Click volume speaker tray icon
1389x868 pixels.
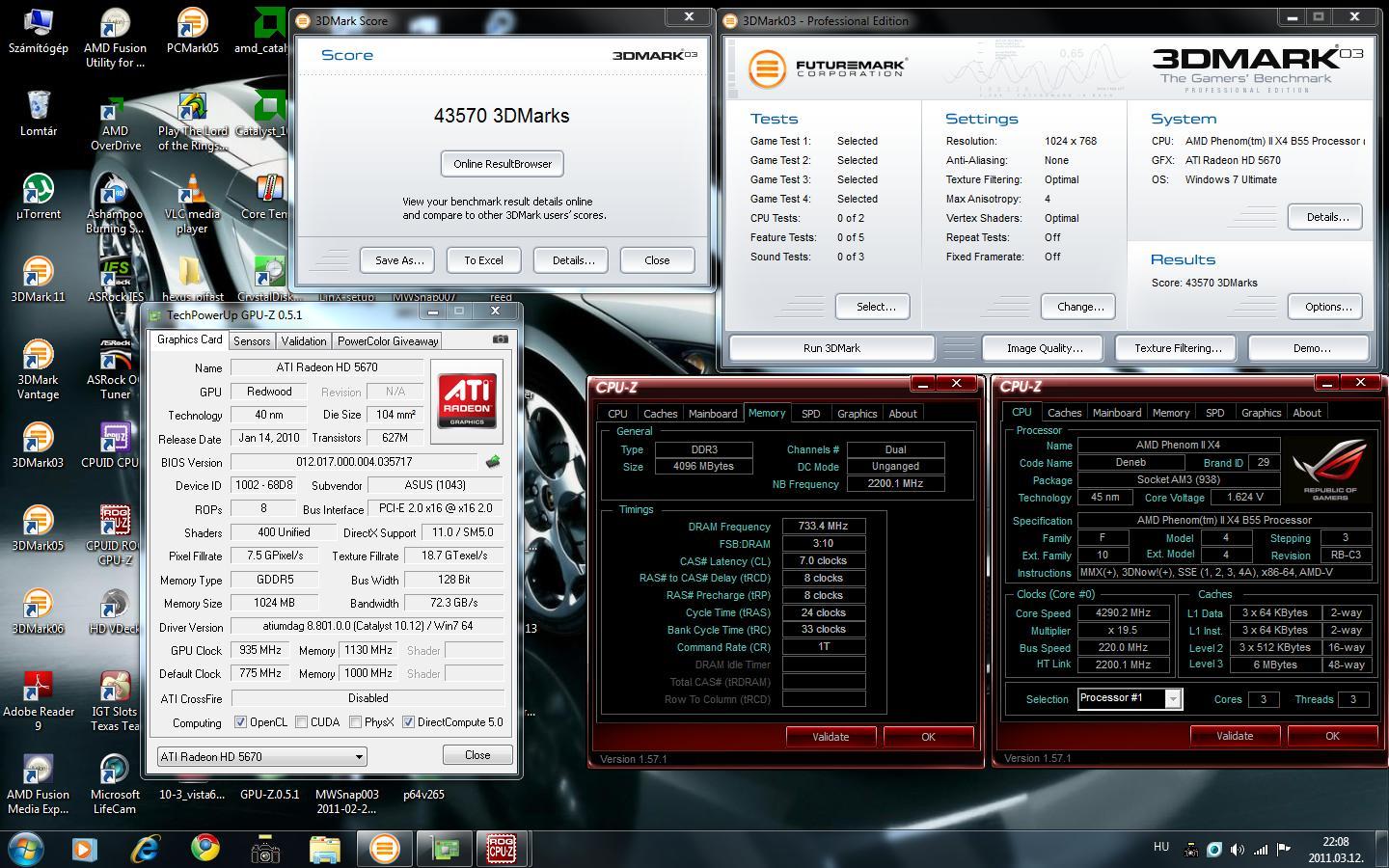pos(1238,850)
